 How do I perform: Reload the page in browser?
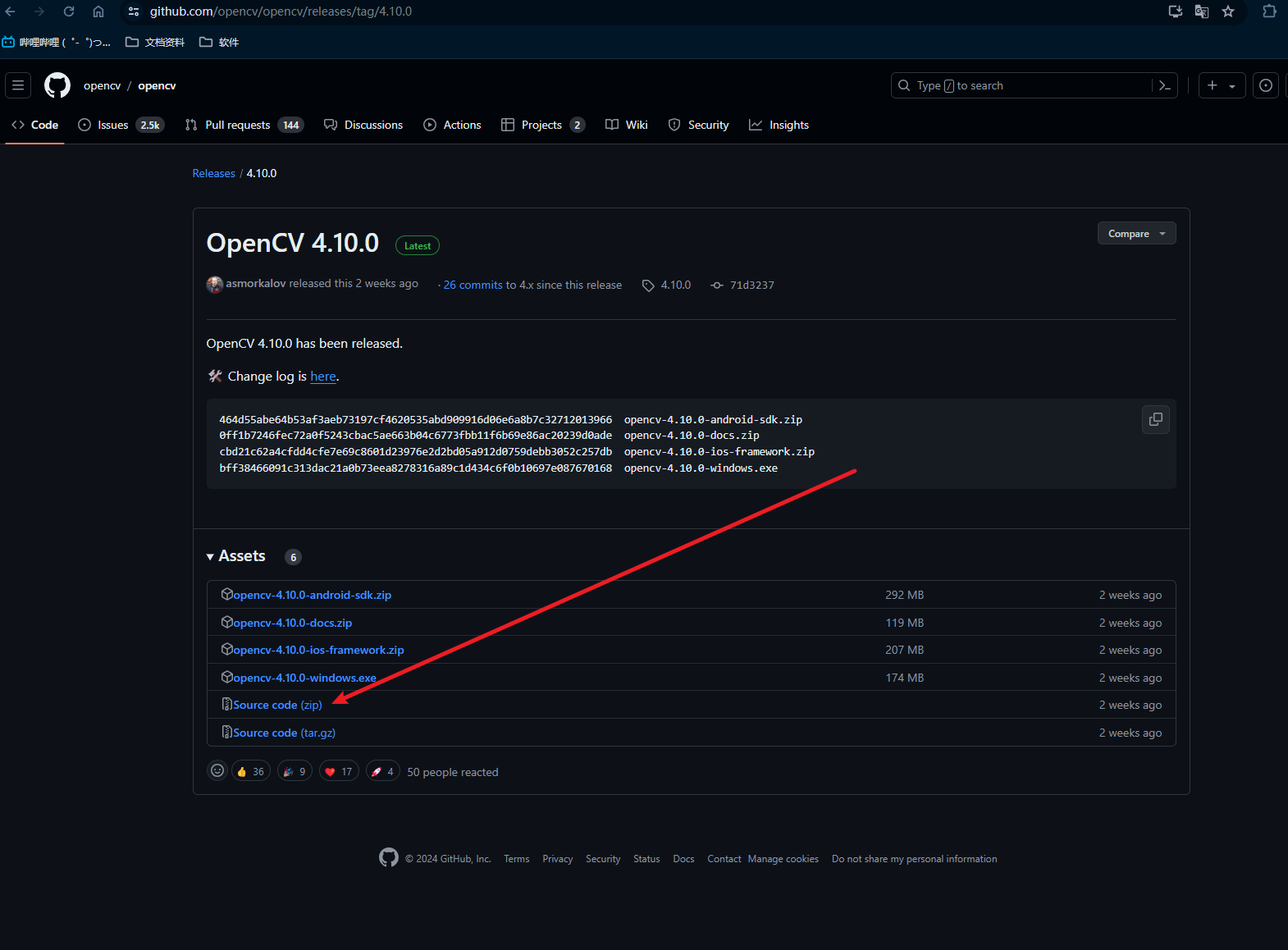coord(69,11)
